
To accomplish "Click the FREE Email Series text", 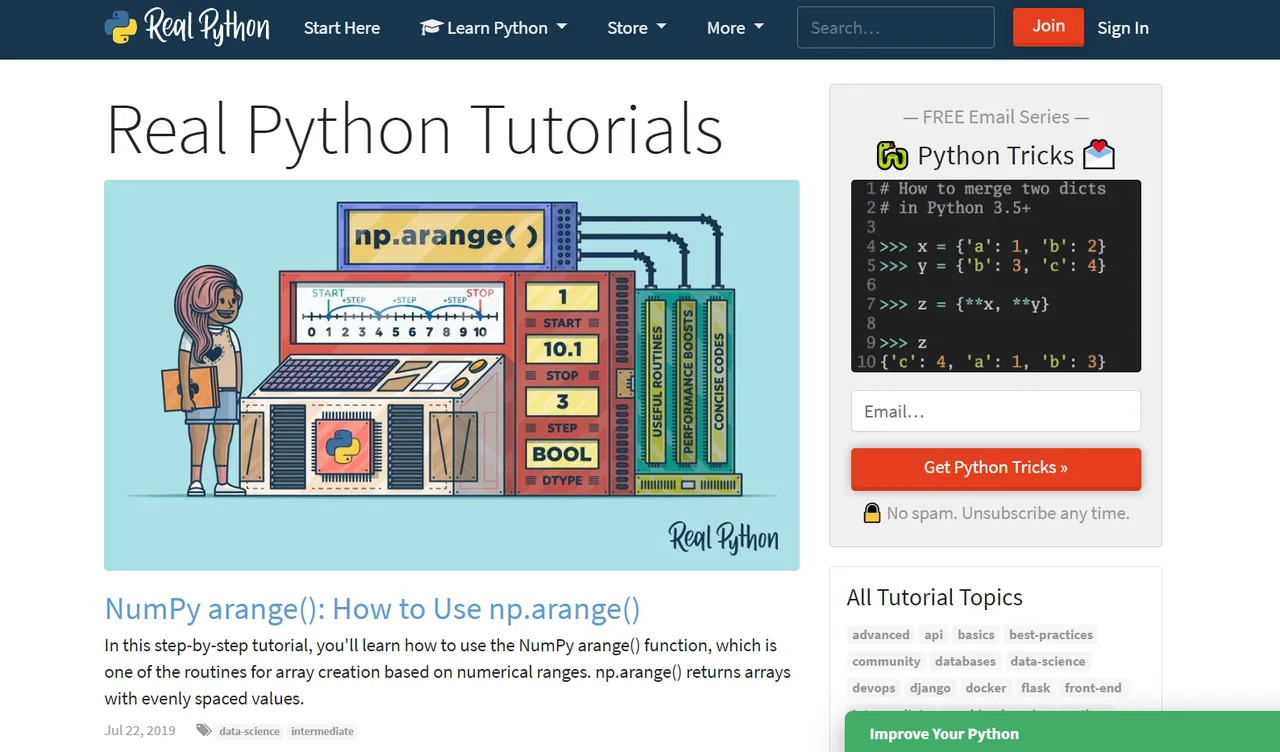I will click(x=996, y=117).
